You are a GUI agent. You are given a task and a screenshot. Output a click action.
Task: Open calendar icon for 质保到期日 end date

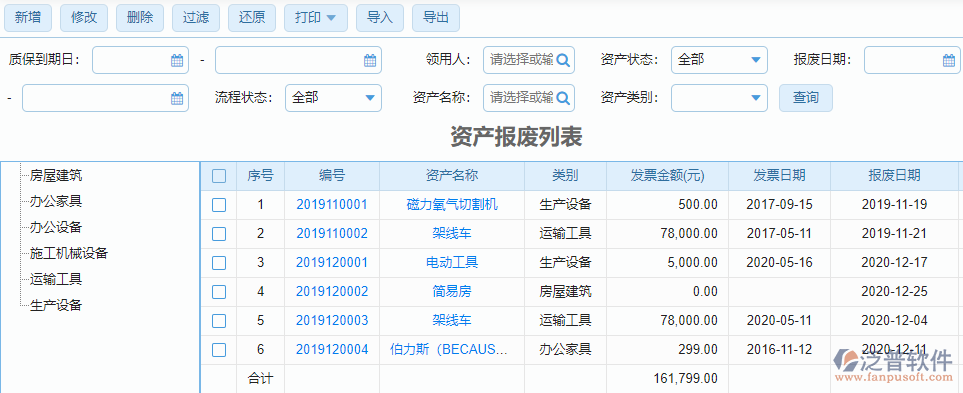pos(370,60)
